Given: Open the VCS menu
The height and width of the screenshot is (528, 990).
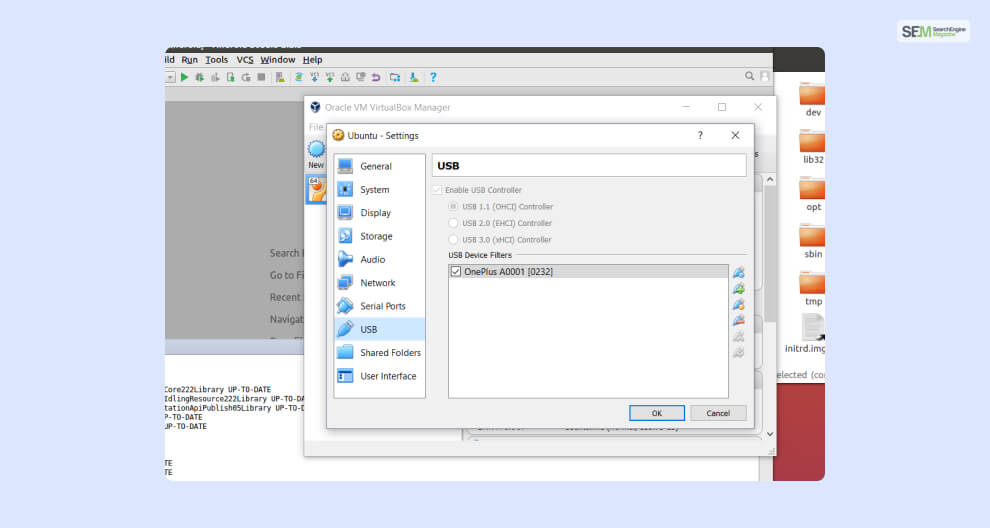Looking at the screenshot, I should coord(245,60).
